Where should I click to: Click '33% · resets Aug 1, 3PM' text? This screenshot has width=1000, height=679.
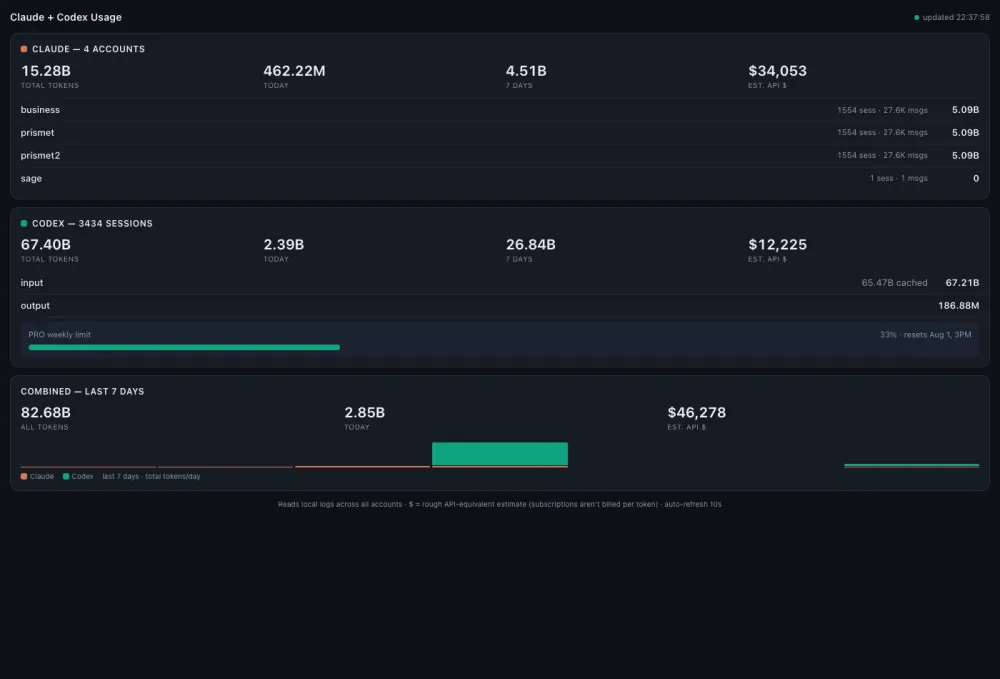[x=925, y=335]
